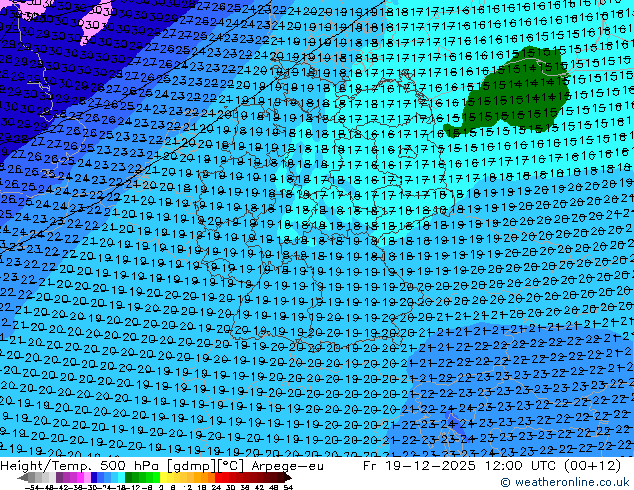Click the dark green segment of the color legend

[x=129, y=478]
